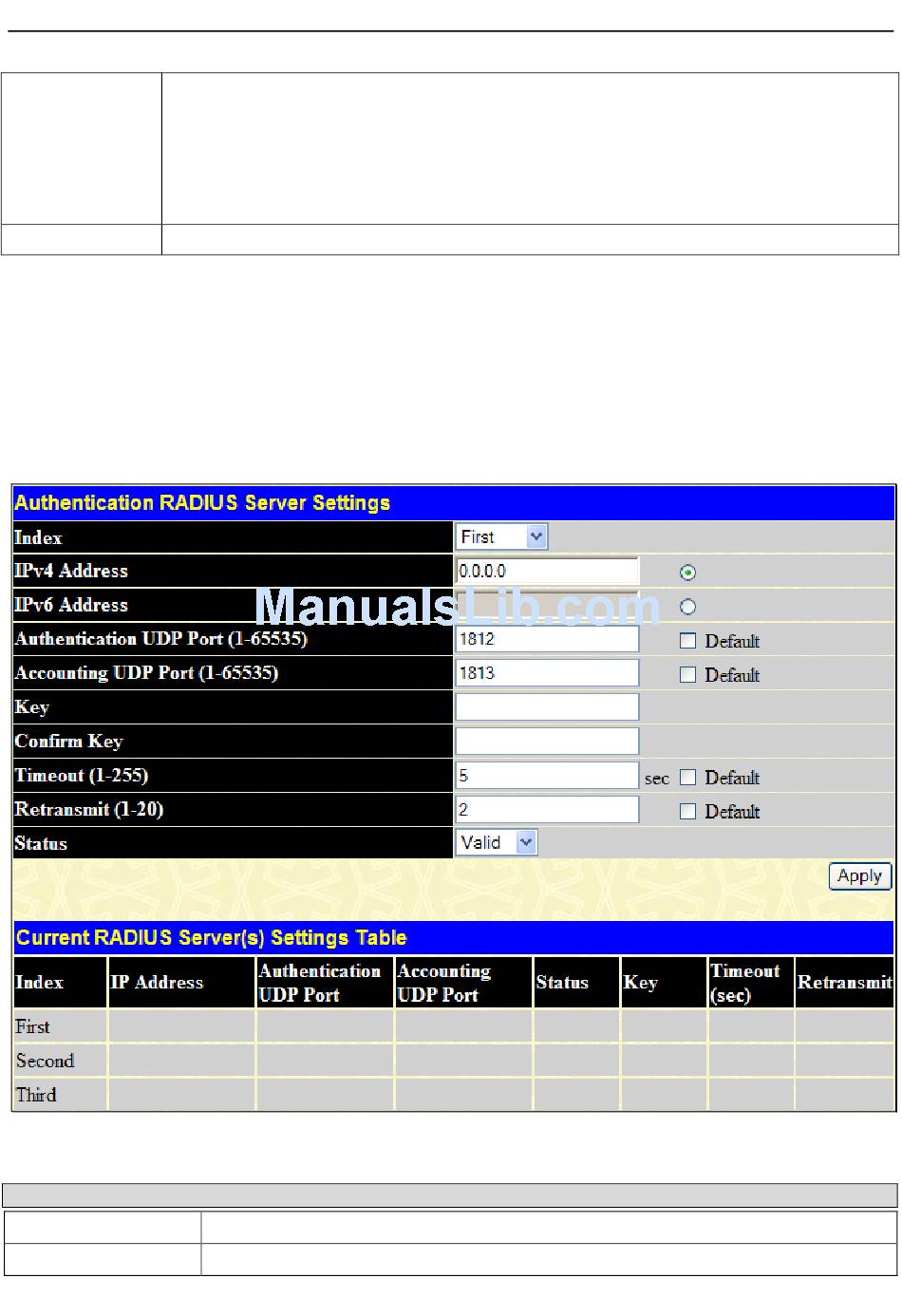Viewport: 902px width, 1316px height.
Task: Click the Apply button
Action: tap(859, 875)
